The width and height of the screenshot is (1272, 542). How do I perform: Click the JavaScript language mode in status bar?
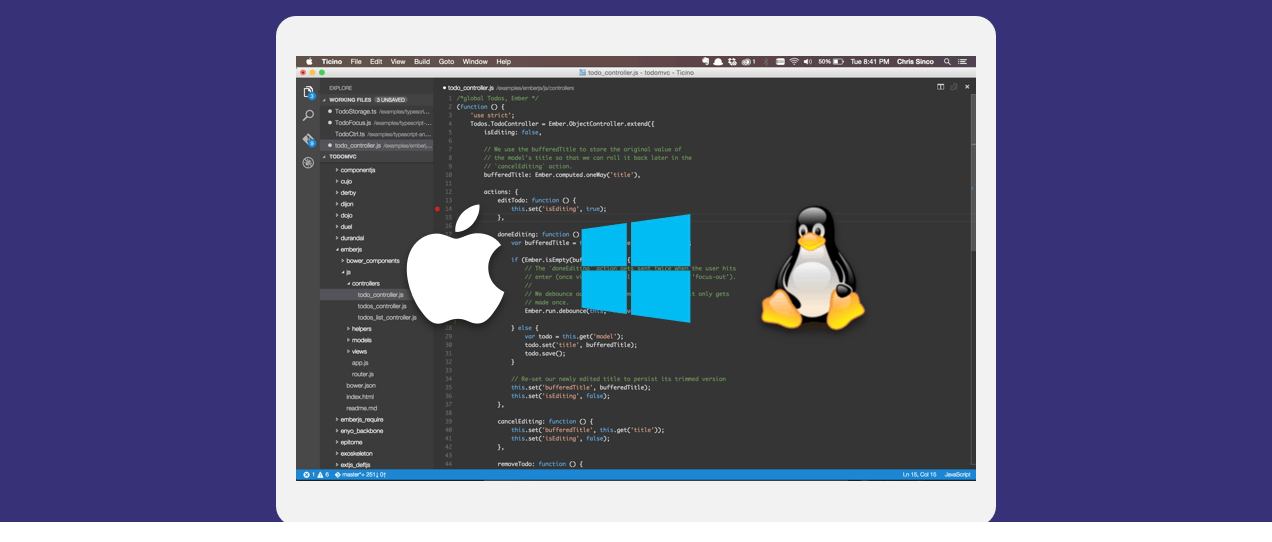tap(957, 474)
